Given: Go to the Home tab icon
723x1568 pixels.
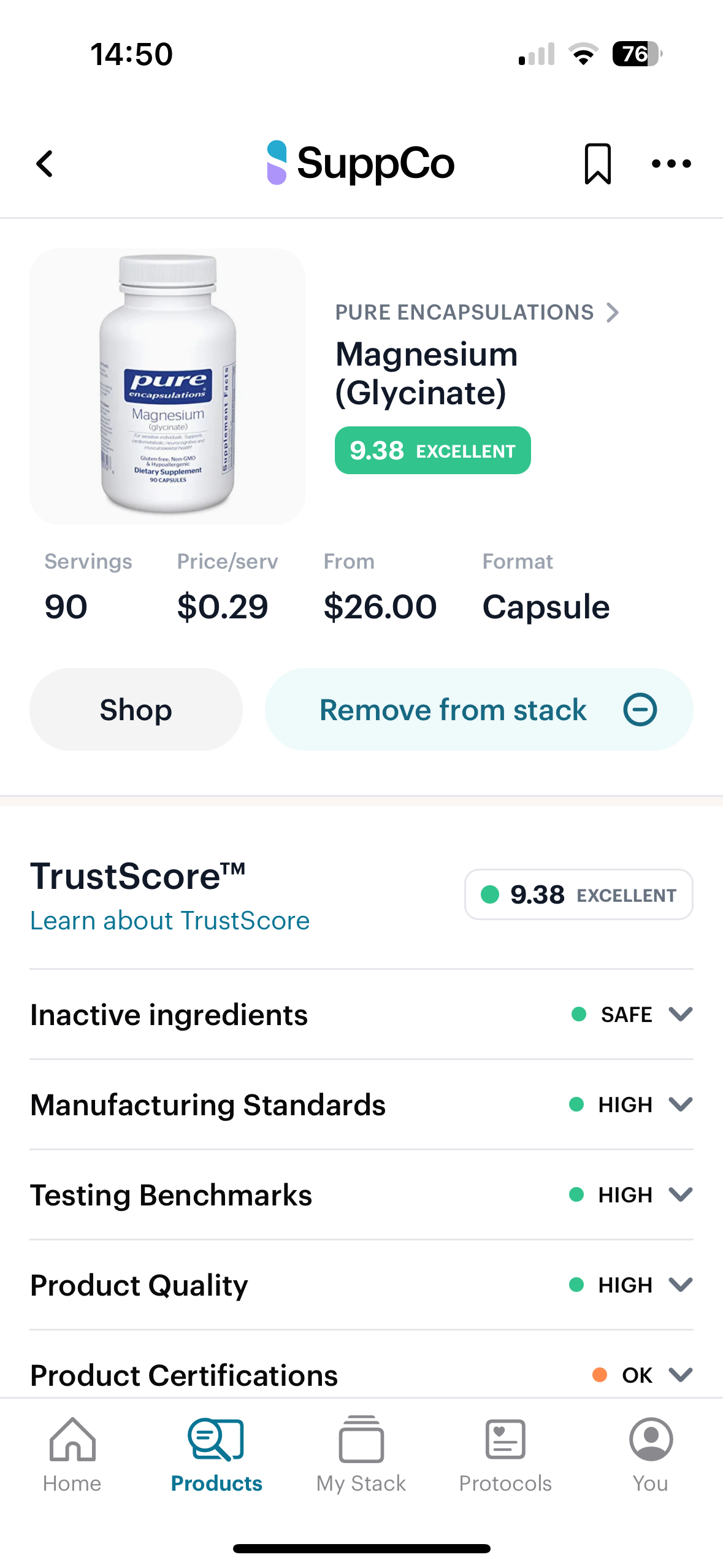Looking at the screenshot, I should [72, 1439].
